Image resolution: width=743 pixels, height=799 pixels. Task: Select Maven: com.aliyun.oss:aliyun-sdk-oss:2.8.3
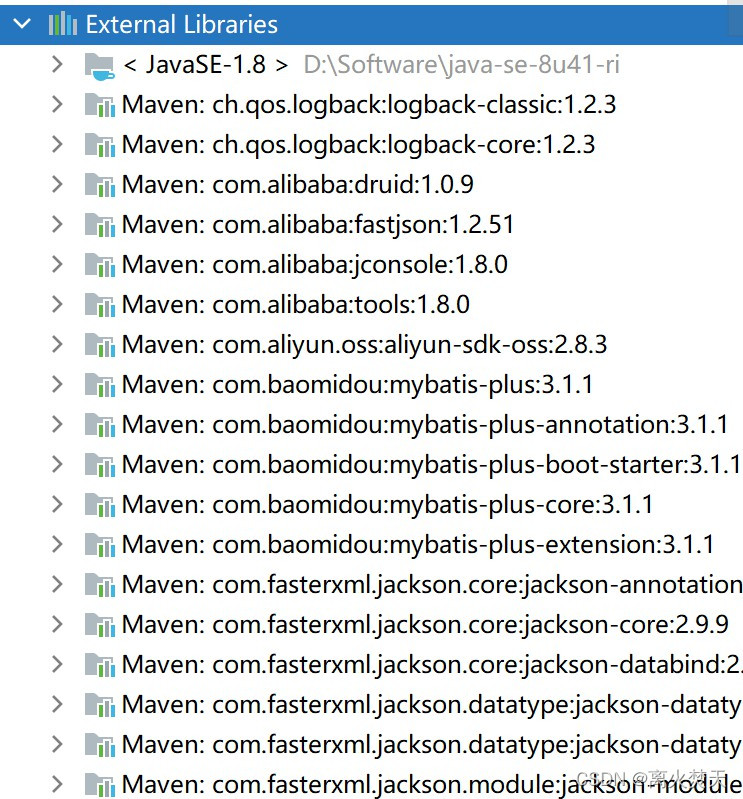click(x=364, y=344)
